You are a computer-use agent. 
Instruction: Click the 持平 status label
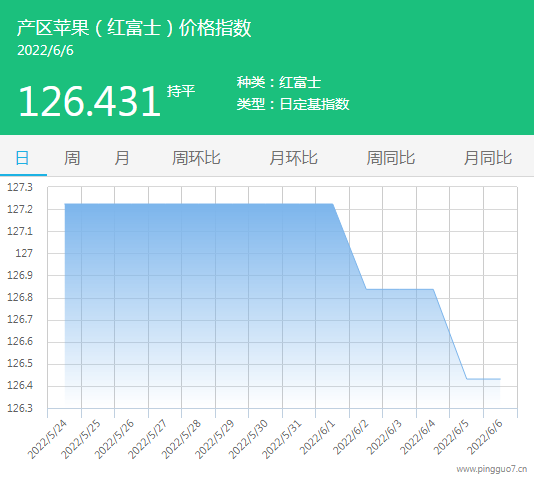[x=181, y=91]
